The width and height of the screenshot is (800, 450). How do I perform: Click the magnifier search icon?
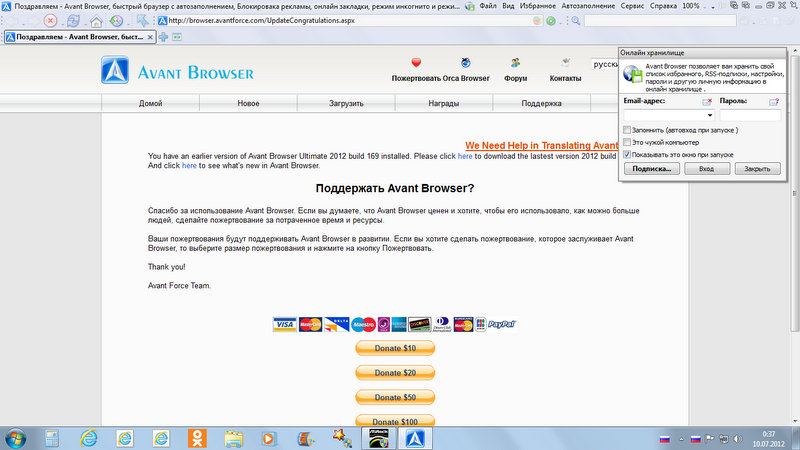point(576,21)
